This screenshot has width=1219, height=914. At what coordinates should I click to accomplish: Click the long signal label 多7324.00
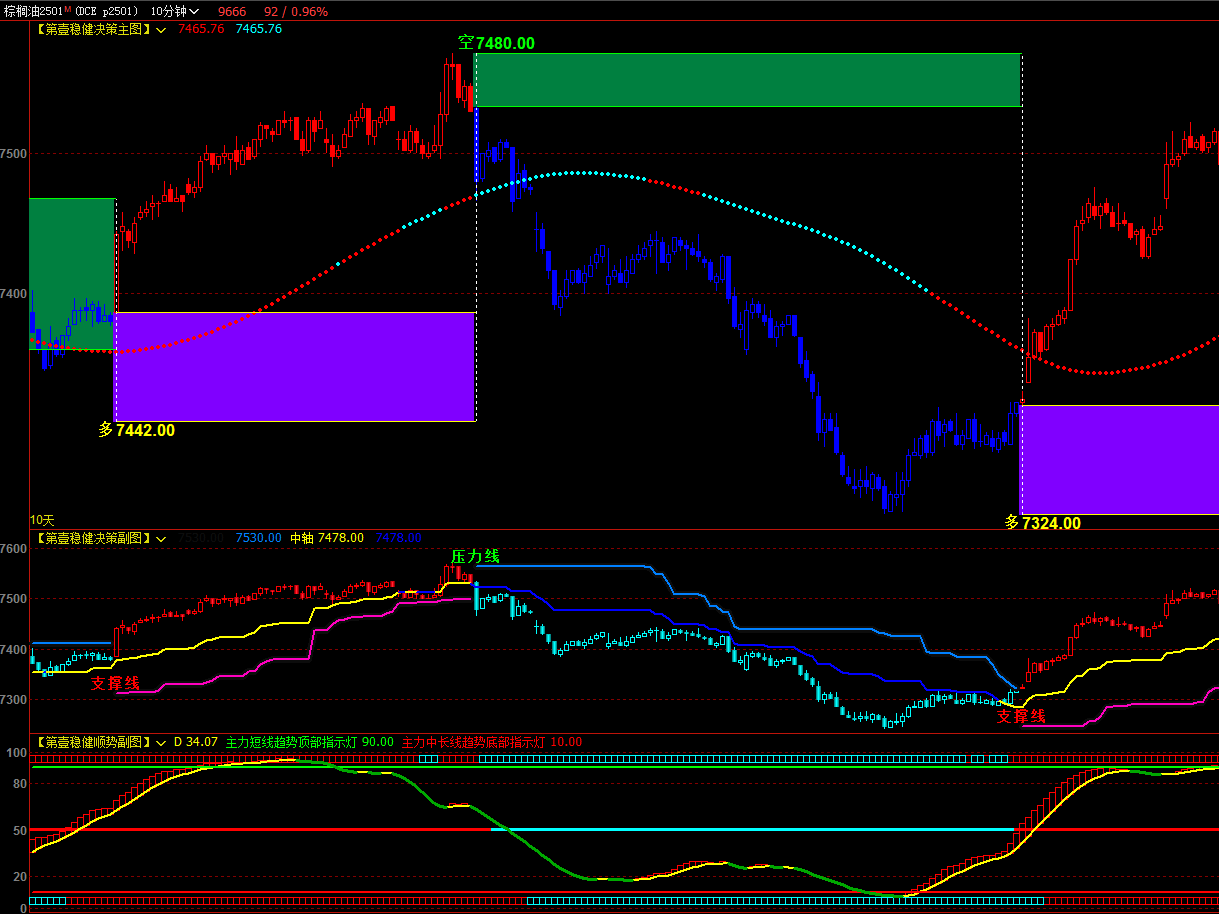point(1043,522)
